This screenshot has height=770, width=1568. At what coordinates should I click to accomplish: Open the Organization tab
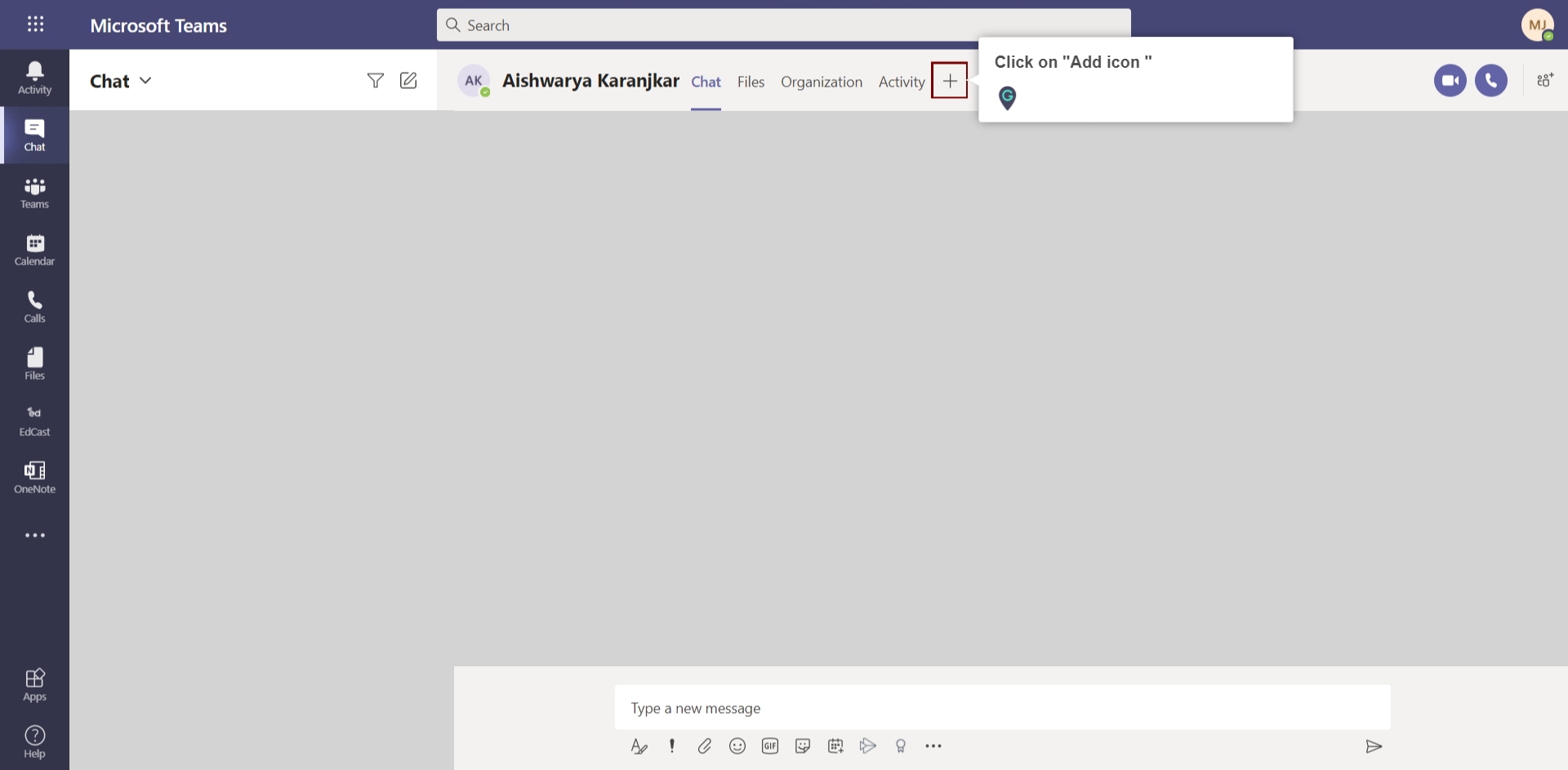(822, 82)
